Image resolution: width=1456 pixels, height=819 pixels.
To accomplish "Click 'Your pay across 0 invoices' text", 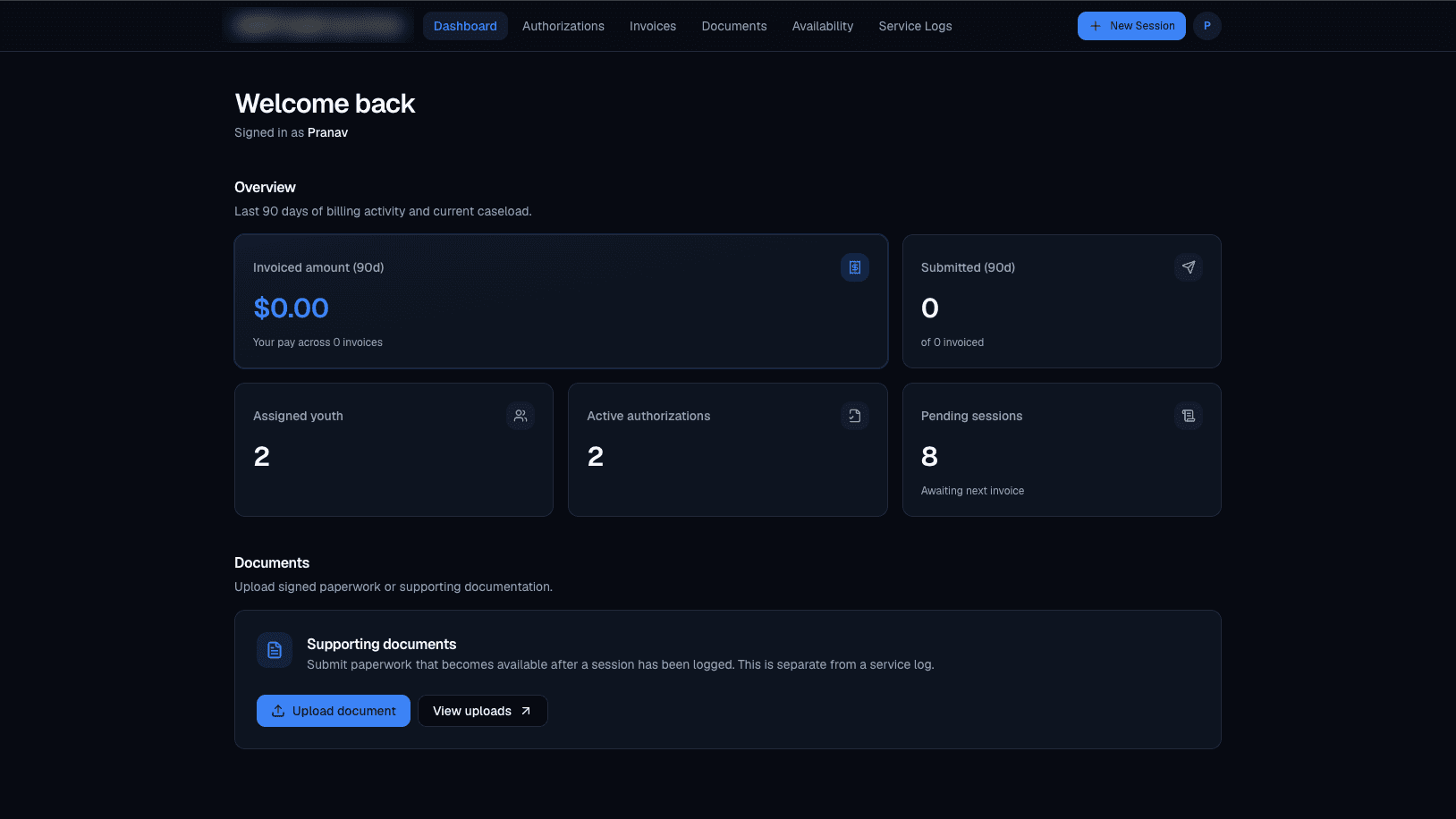I will 317,342.
